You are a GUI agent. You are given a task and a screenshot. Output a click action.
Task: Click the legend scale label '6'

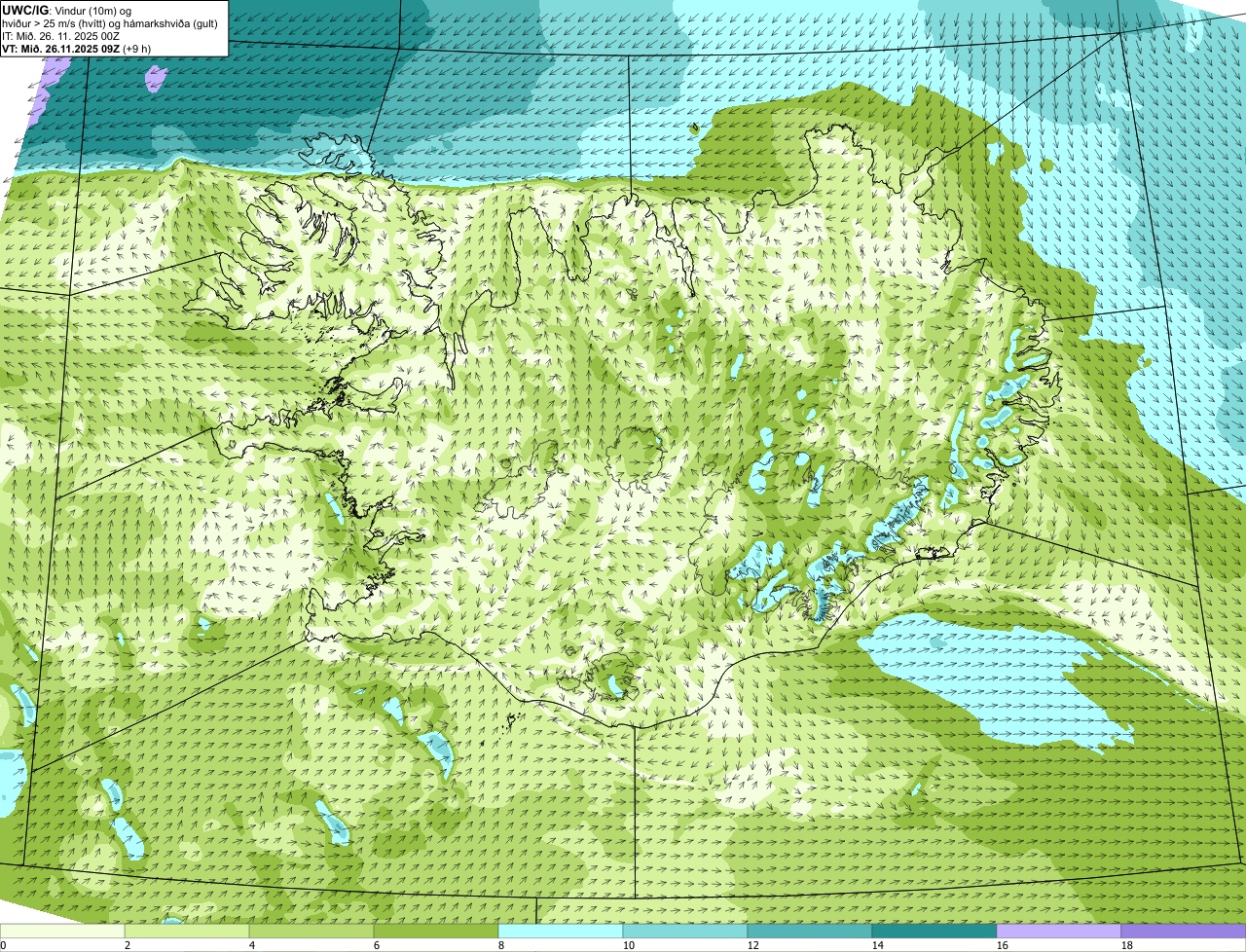pyautogui.click(x=378, y=945)
